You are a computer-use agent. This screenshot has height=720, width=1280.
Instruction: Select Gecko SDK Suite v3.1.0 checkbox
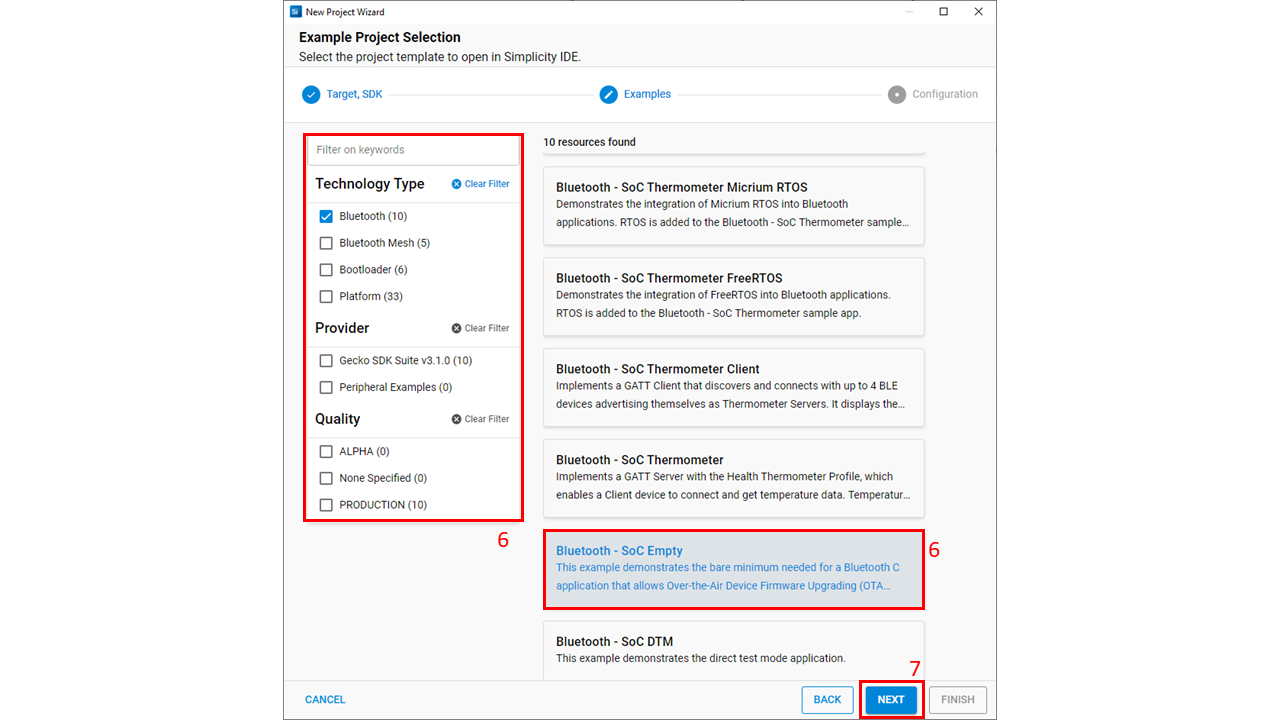(326, 361)
